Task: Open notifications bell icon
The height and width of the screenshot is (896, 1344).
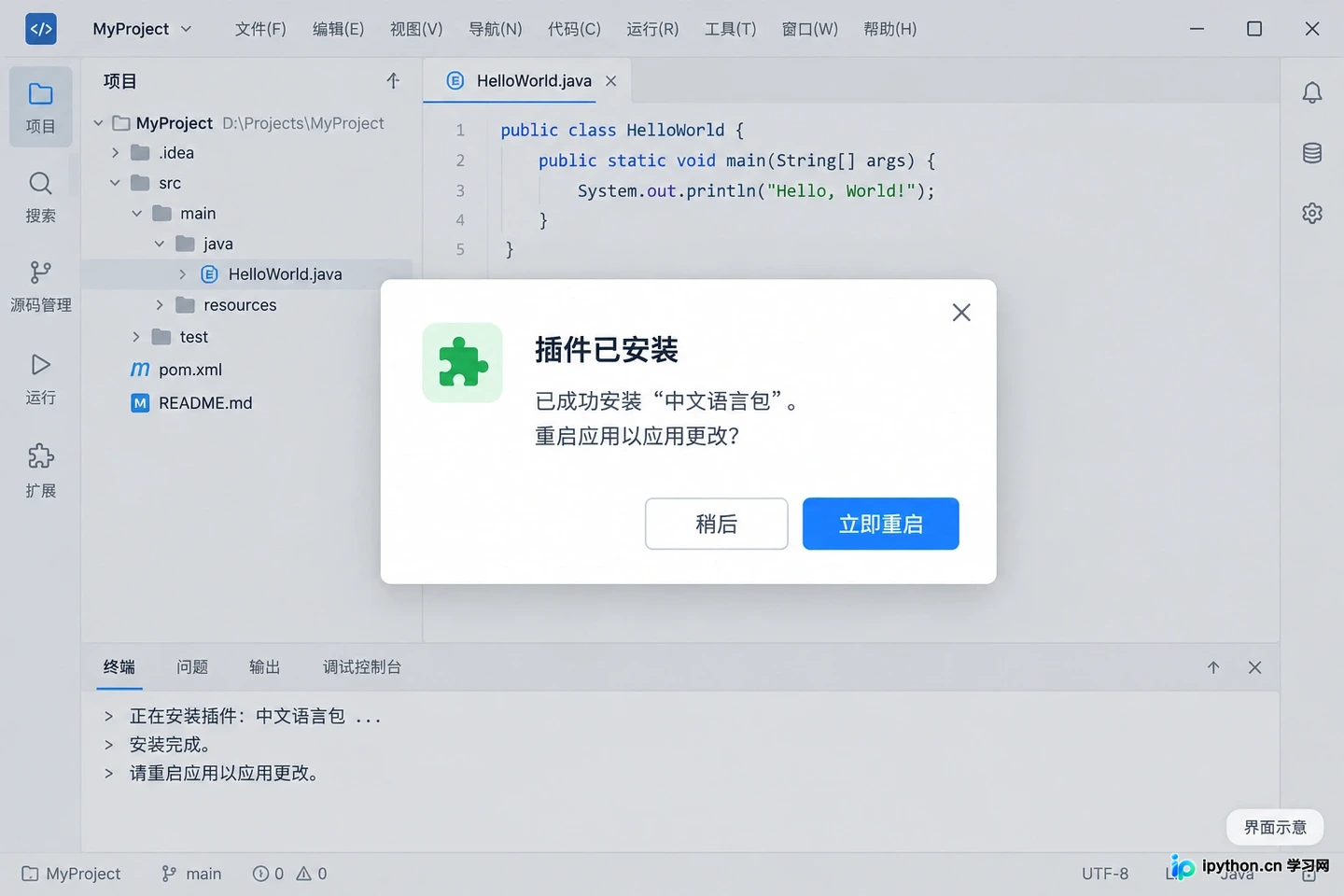Action: click(1312, 92)
